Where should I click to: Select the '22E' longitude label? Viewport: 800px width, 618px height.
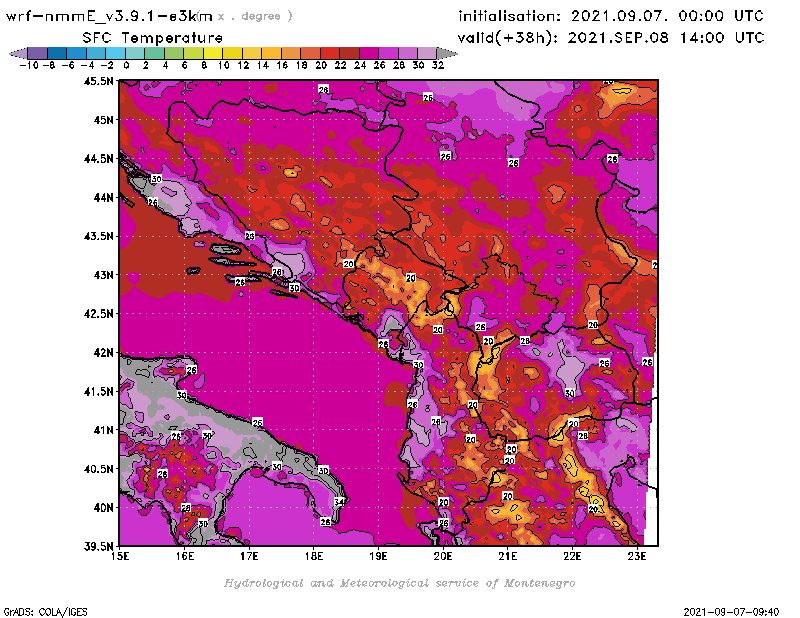(572, 556)
